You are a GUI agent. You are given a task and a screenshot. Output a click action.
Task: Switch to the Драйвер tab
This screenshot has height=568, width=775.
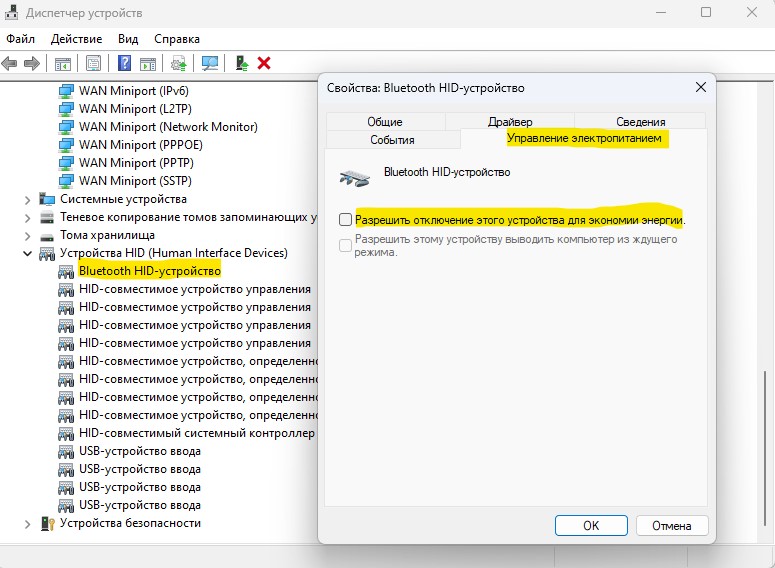[510, 122]
